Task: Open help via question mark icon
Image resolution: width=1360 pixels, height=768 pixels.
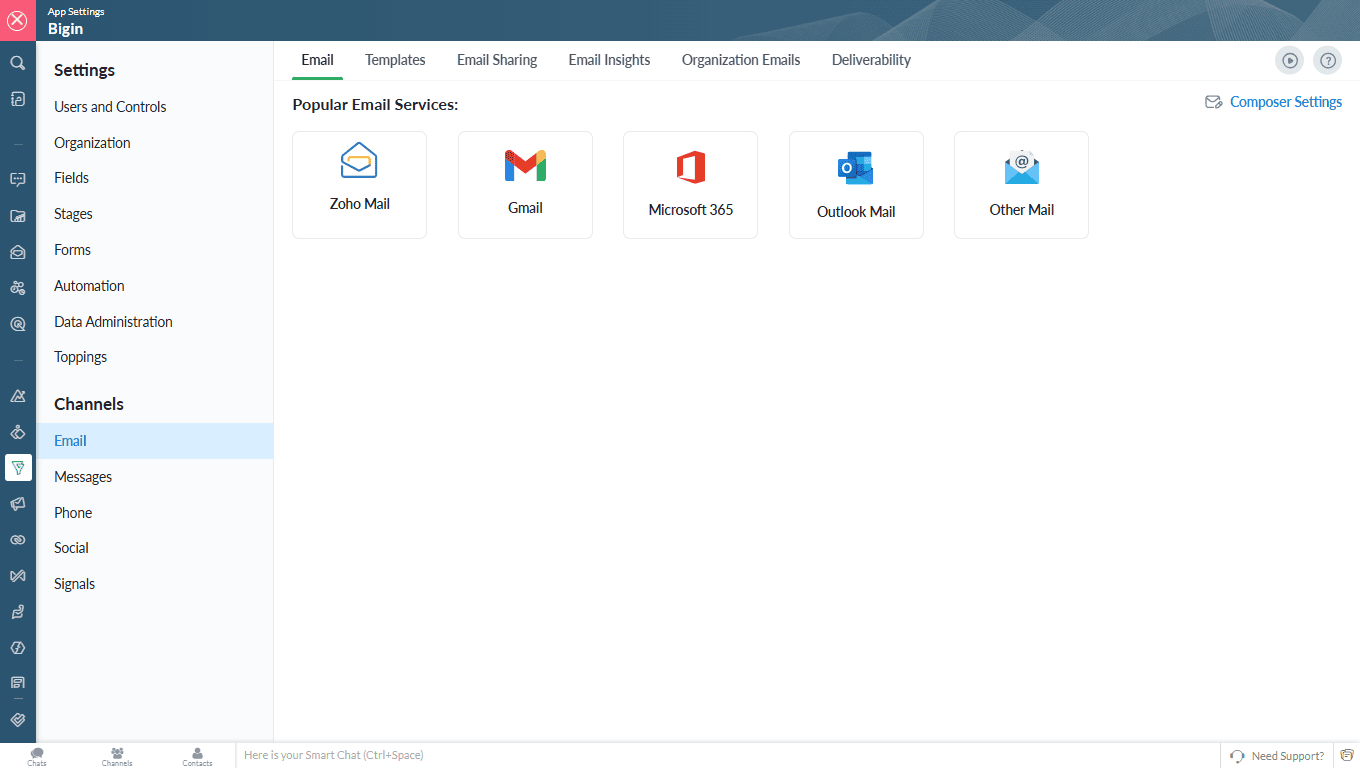Action: pyautogui.click(x=1327, y=60)
